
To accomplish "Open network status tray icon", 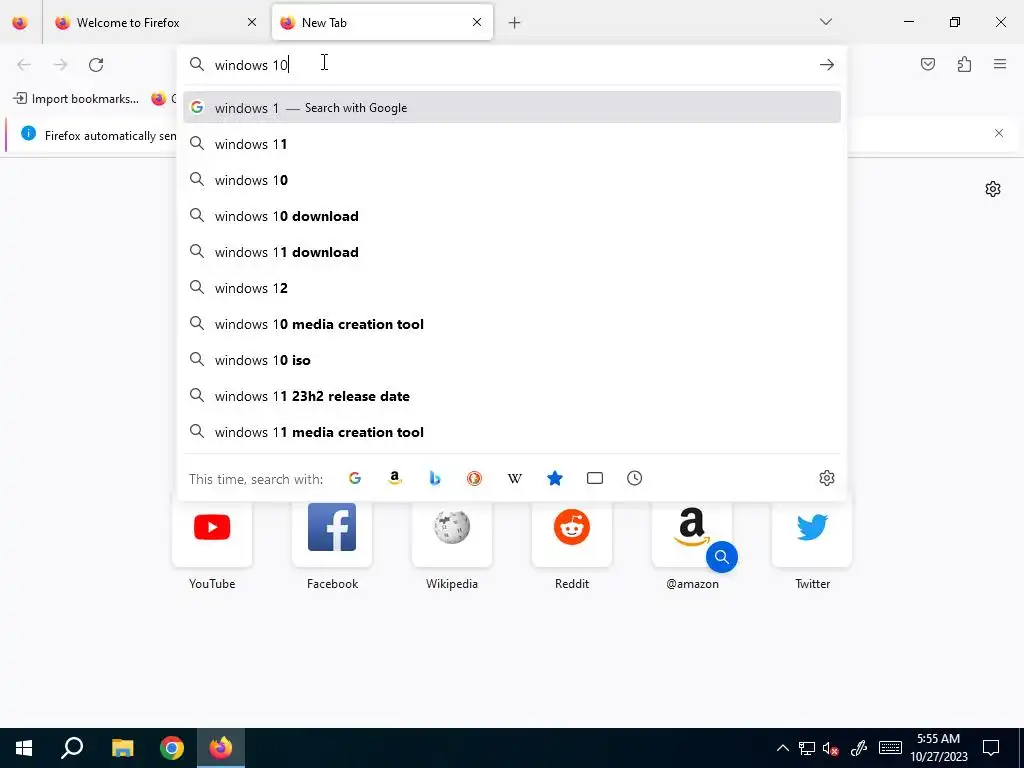I will click(807, 748).
